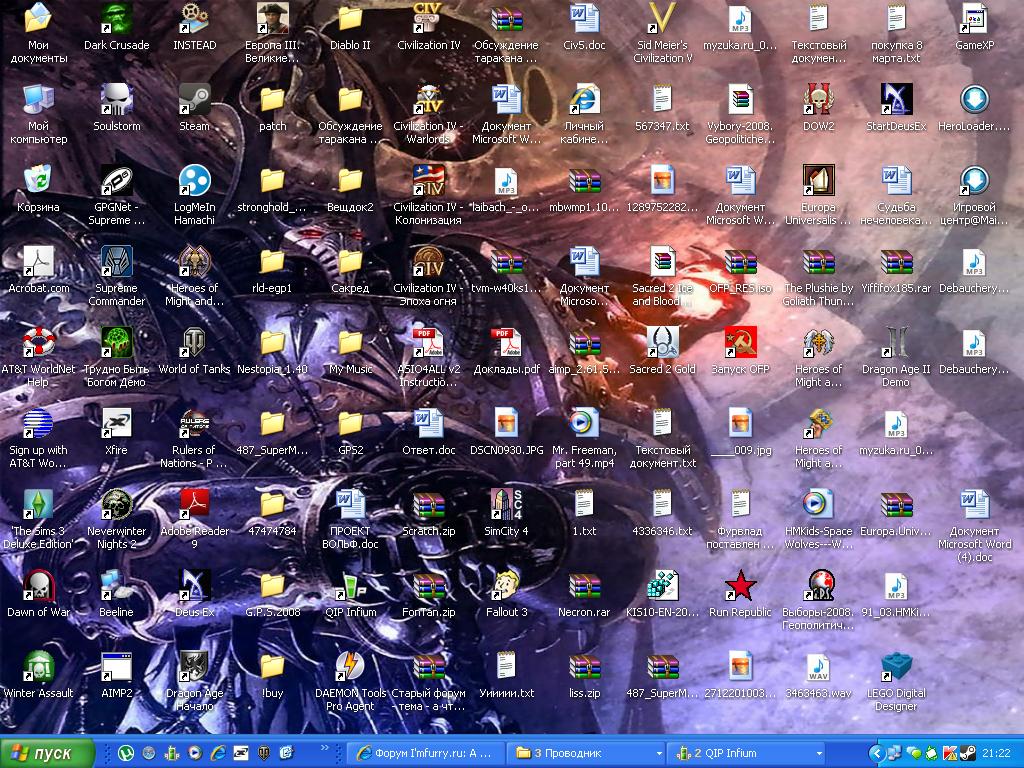Click the пуск Start button

[x=48, y=753]
